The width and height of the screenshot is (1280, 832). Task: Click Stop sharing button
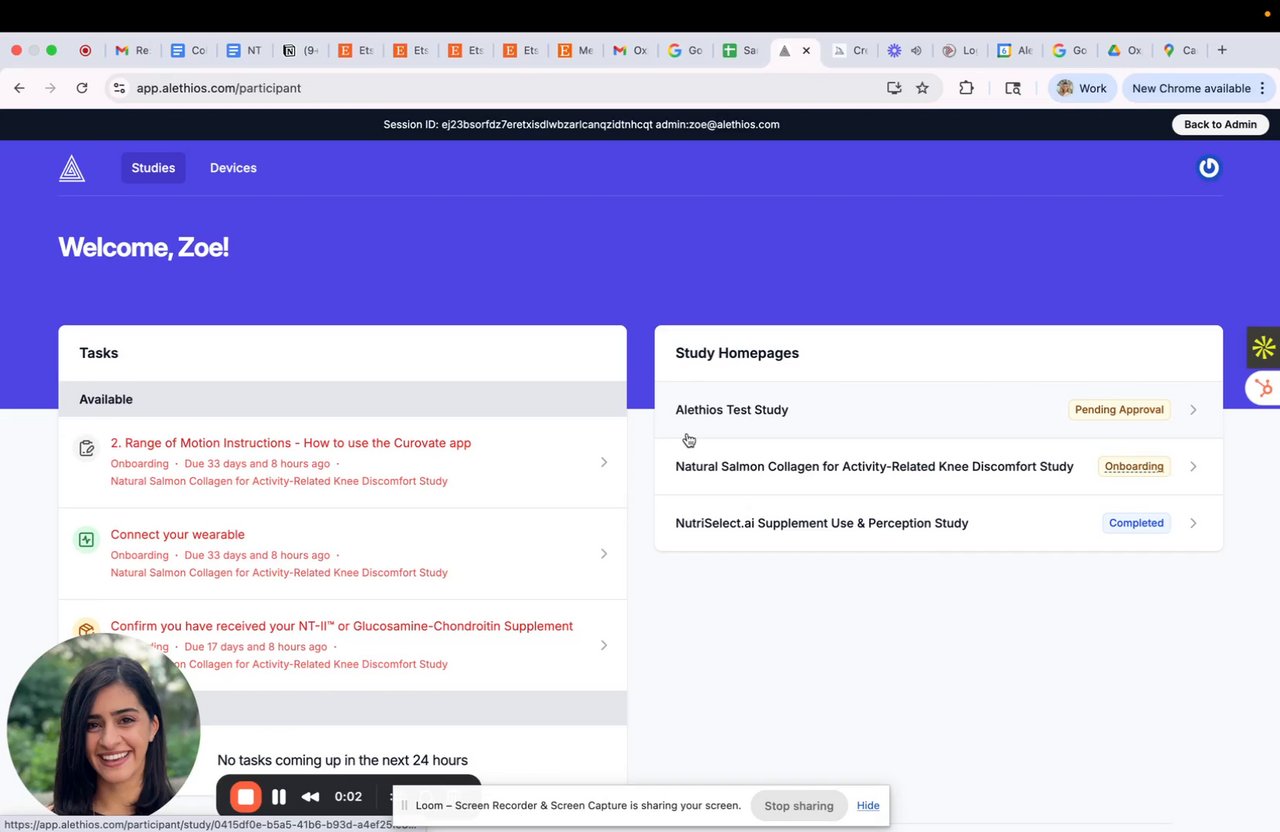tap(799, 806)
